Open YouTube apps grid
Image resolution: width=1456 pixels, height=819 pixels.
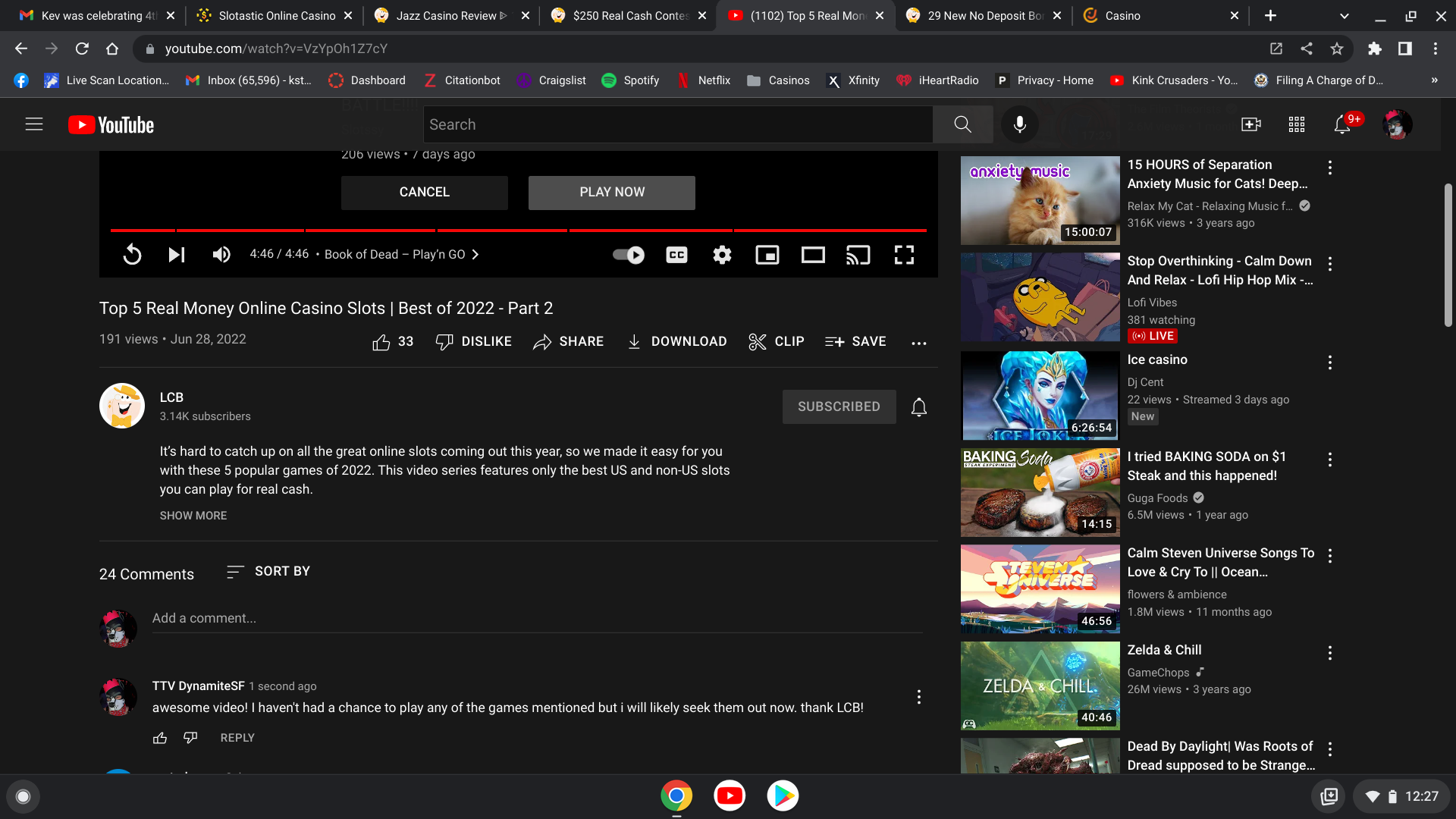point(1297,124)
